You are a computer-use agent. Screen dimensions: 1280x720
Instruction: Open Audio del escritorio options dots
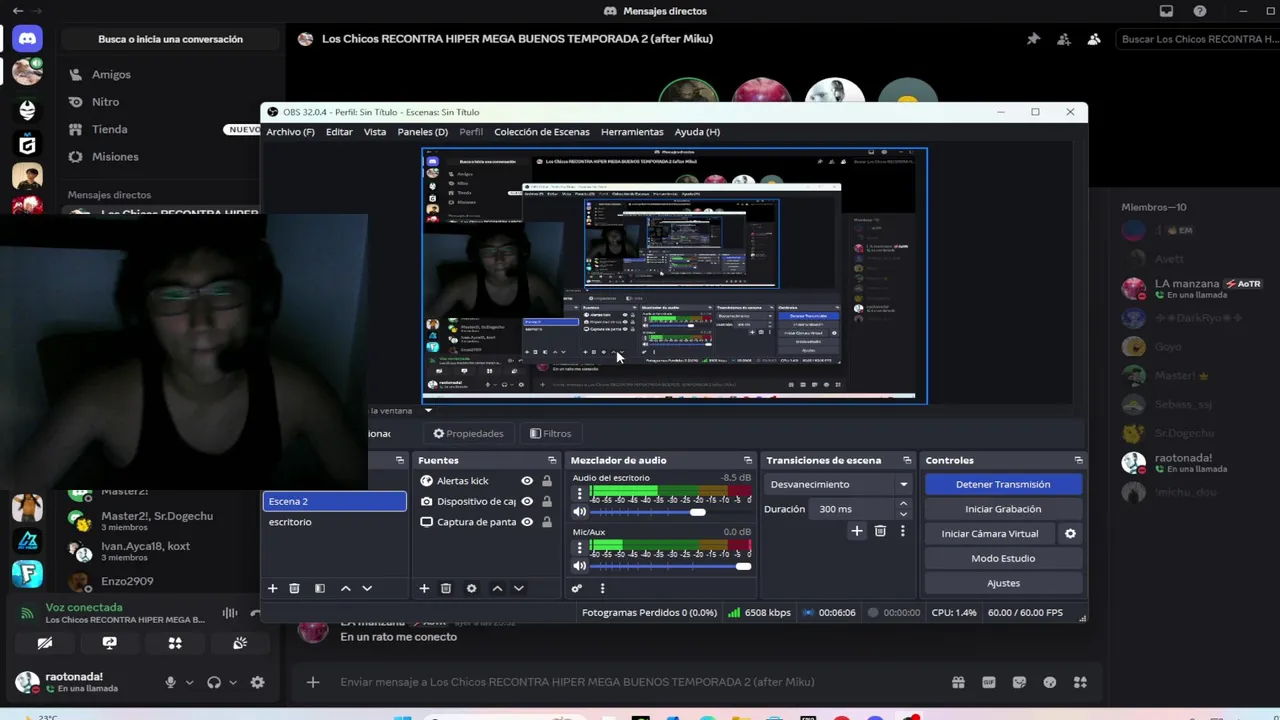(579, 494)
